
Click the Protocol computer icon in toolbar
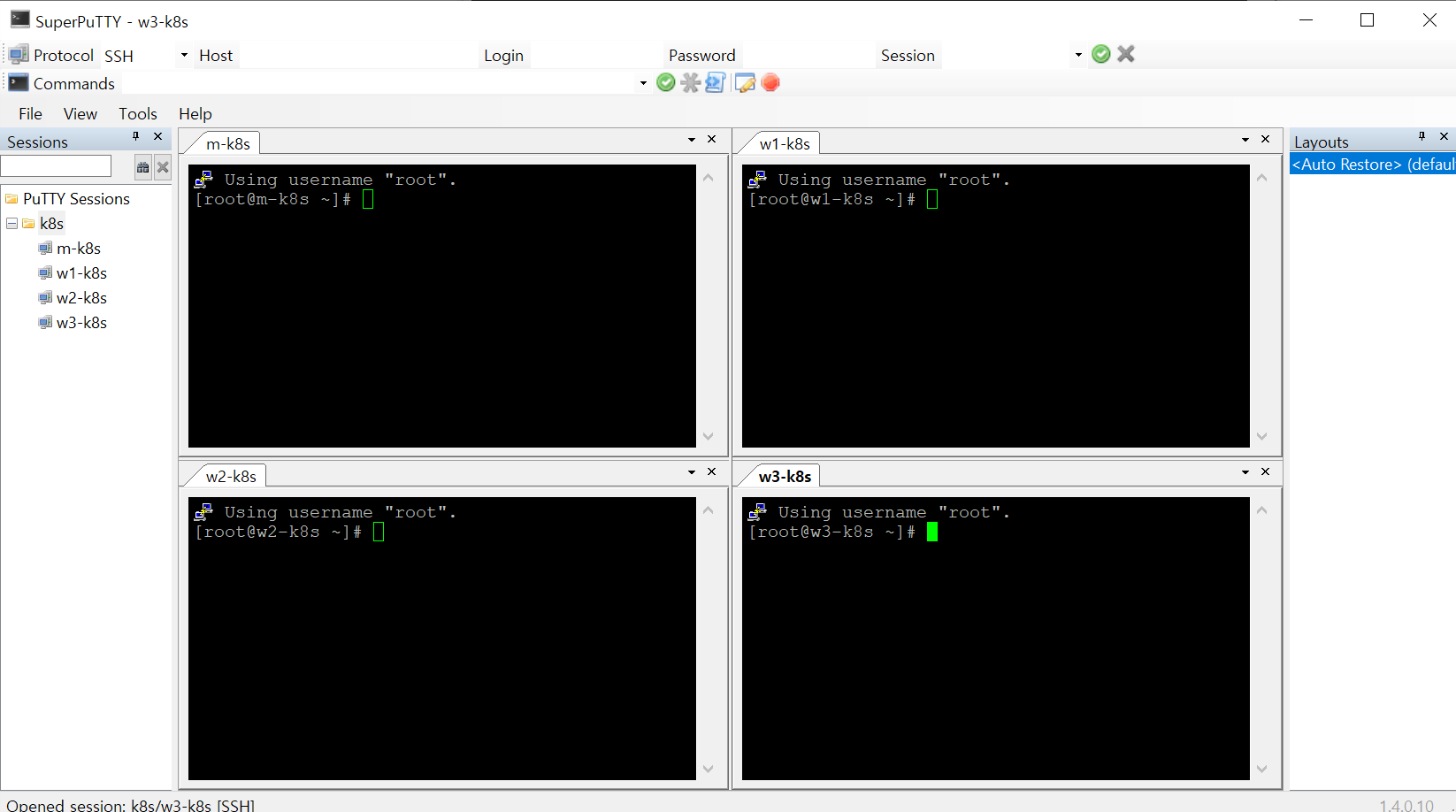click(19, 55)
